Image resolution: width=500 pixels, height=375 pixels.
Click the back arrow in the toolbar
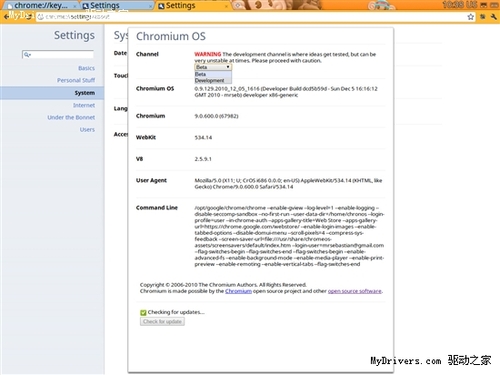[x=6, y=16]
